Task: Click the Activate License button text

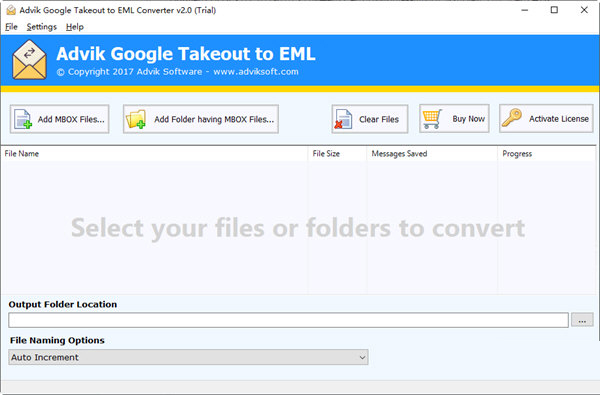Action: pos(559,119)
